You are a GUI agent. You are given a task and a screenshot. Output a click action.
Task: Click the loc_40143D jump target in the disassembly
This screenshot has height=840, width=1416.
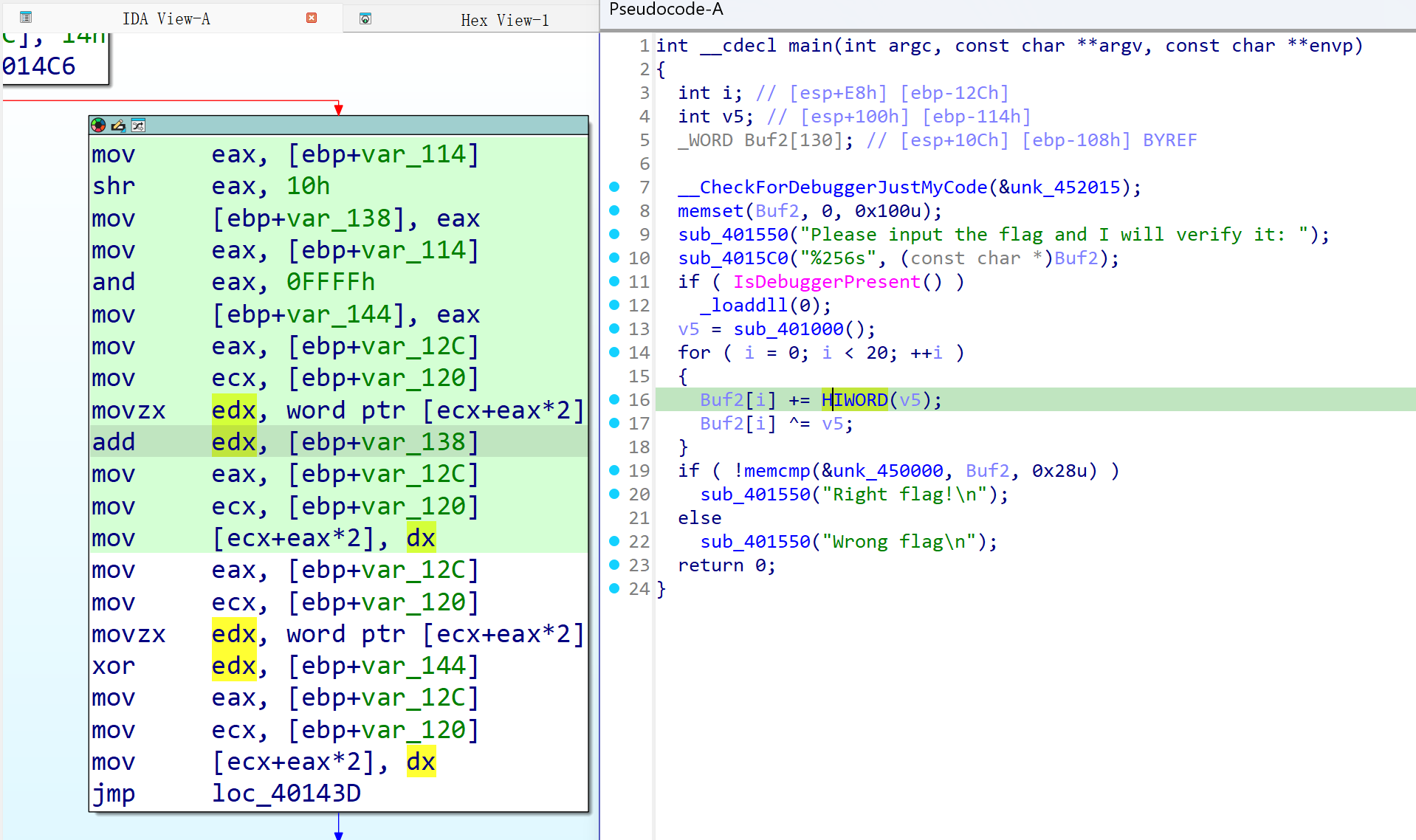point(286,793)
